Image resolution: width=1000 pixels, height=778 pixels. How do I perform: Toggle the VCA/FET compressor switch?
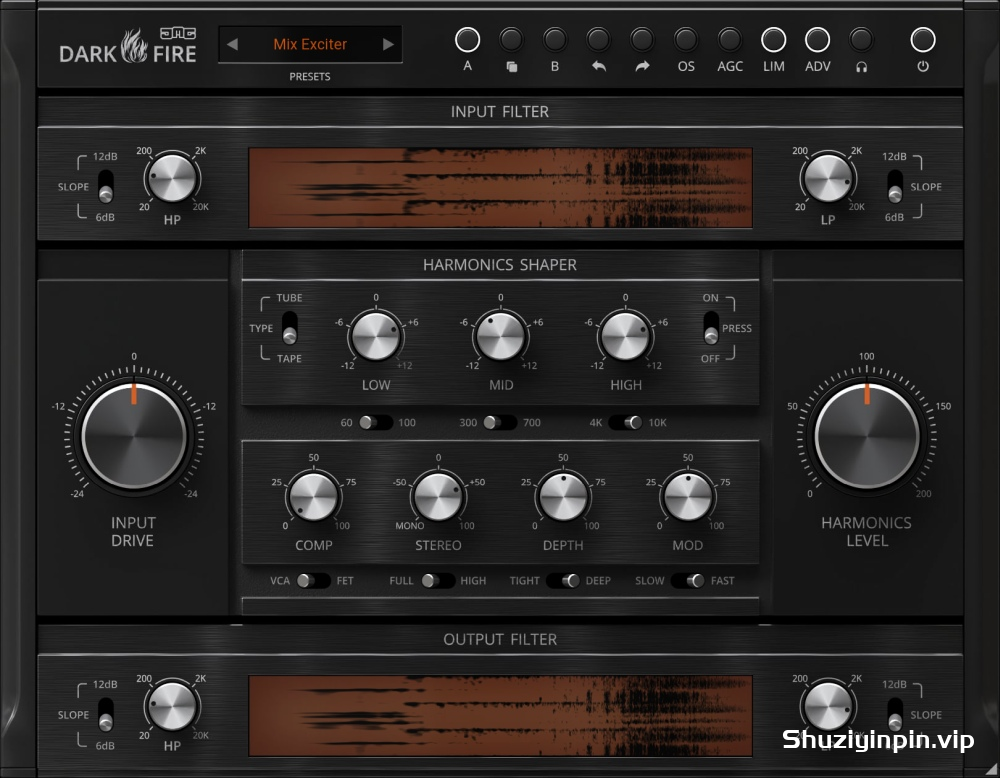(x=313, y=580)
